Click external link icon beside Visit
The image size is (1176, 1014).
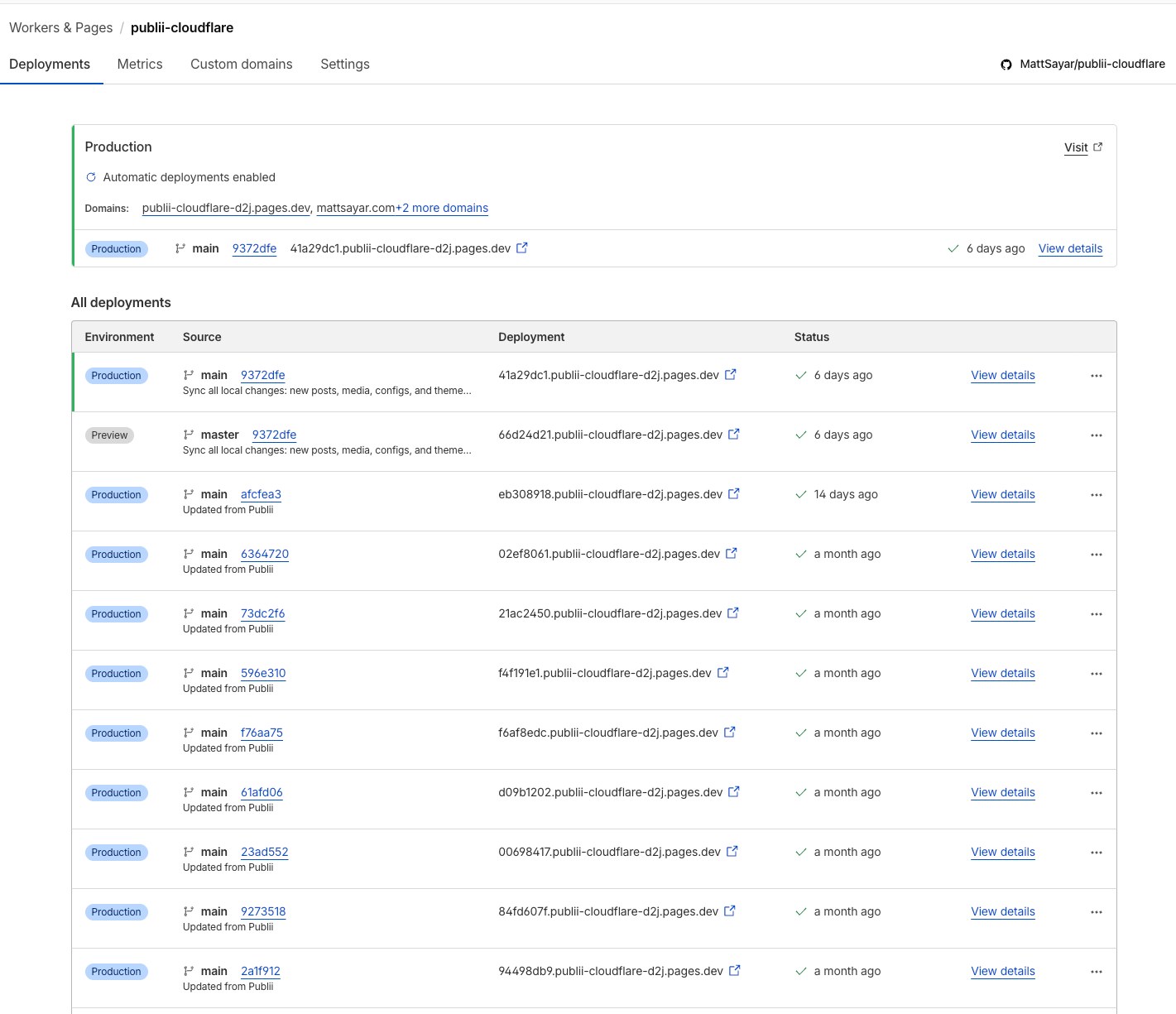point(1098,147)
